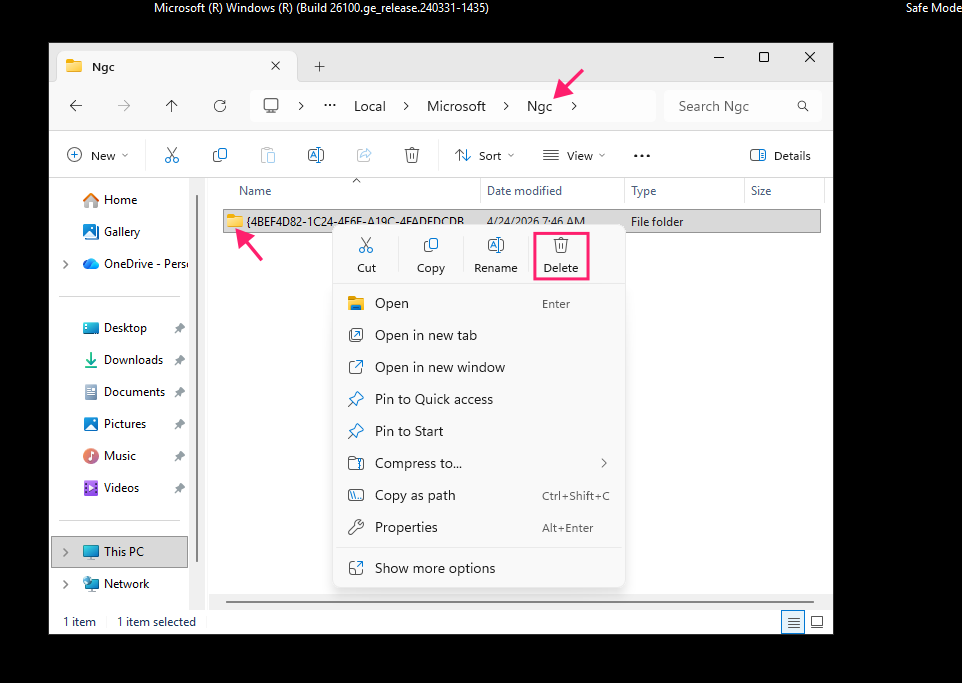The width and height of the screenshot is (962, 683).
Task: Click the Delete trash icon in toolbar
Action: [x=412, y=155]
